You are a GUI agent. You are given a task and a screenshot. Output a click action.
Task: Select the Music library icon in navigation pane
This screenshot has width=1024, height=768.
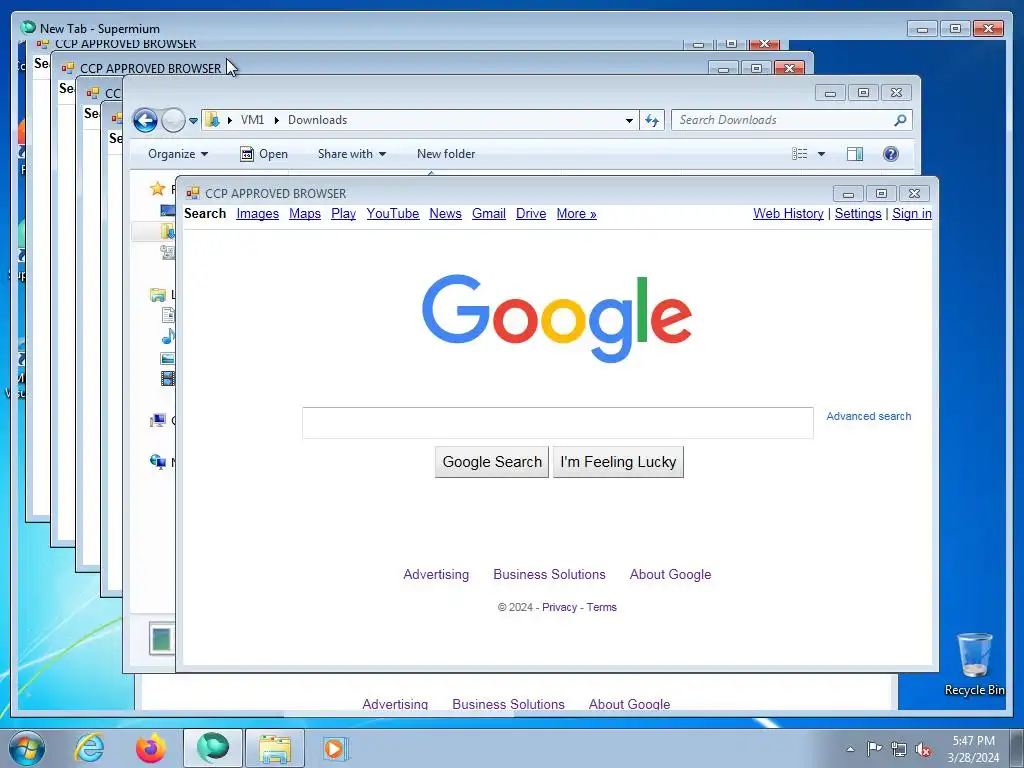coord(168,336)
